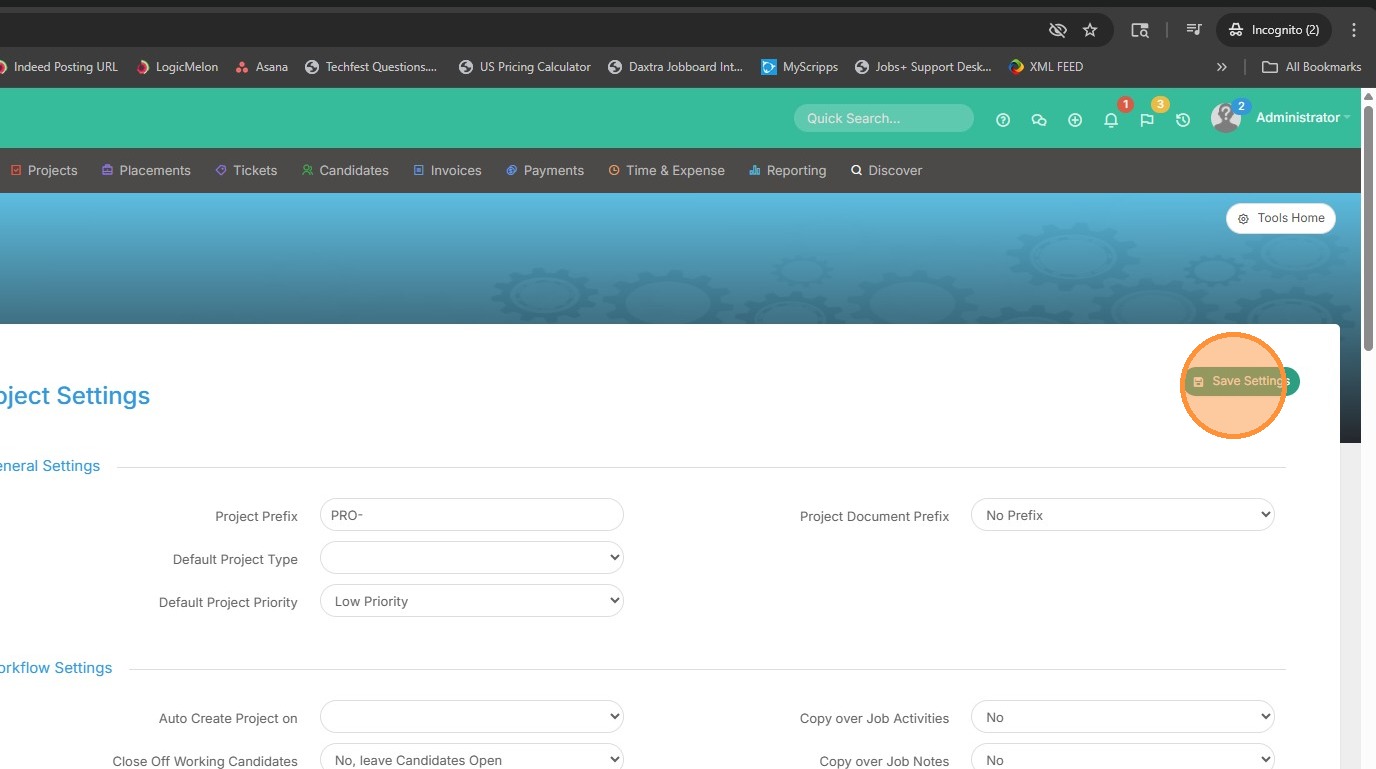
Task: Open the recent history clock icon
Action: (x=1183, y=120)
